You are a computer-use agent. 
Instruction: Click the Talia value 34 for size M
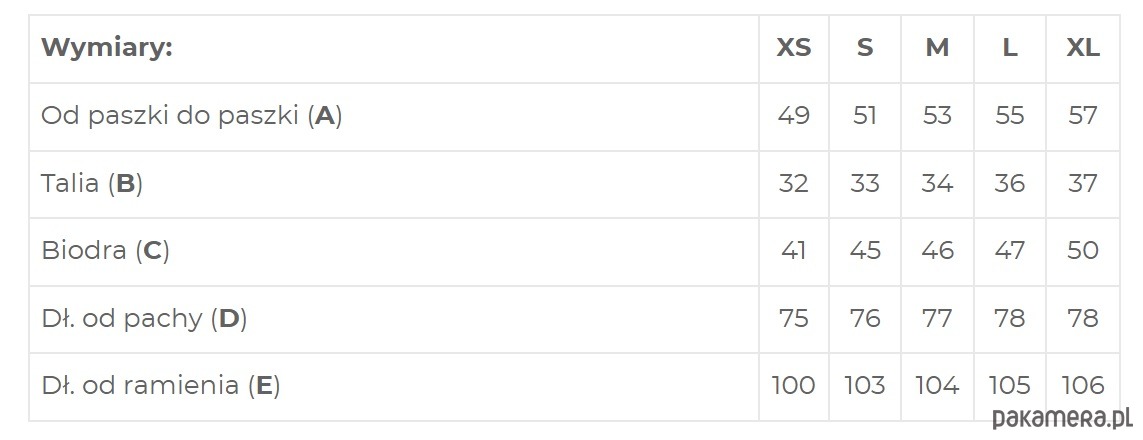point(937,184)
